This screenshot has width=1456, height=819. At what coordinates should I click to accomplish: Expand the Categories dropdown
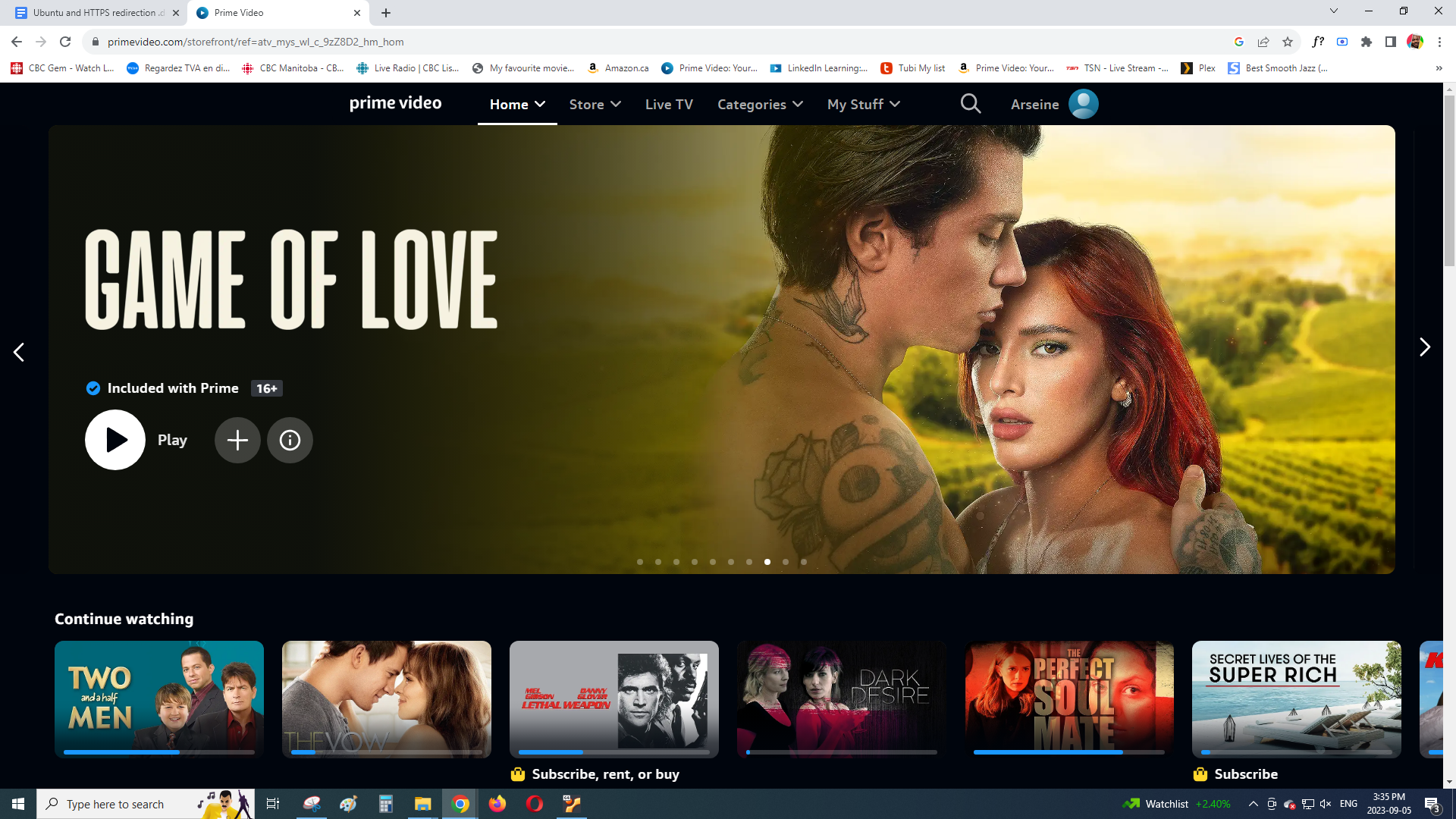click(760, 105)
